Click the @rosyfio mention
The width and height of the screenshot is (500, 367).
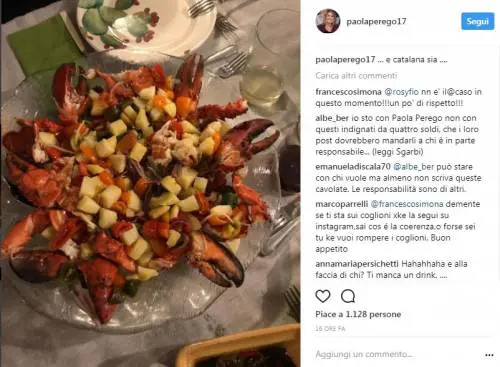coord(401,92)
